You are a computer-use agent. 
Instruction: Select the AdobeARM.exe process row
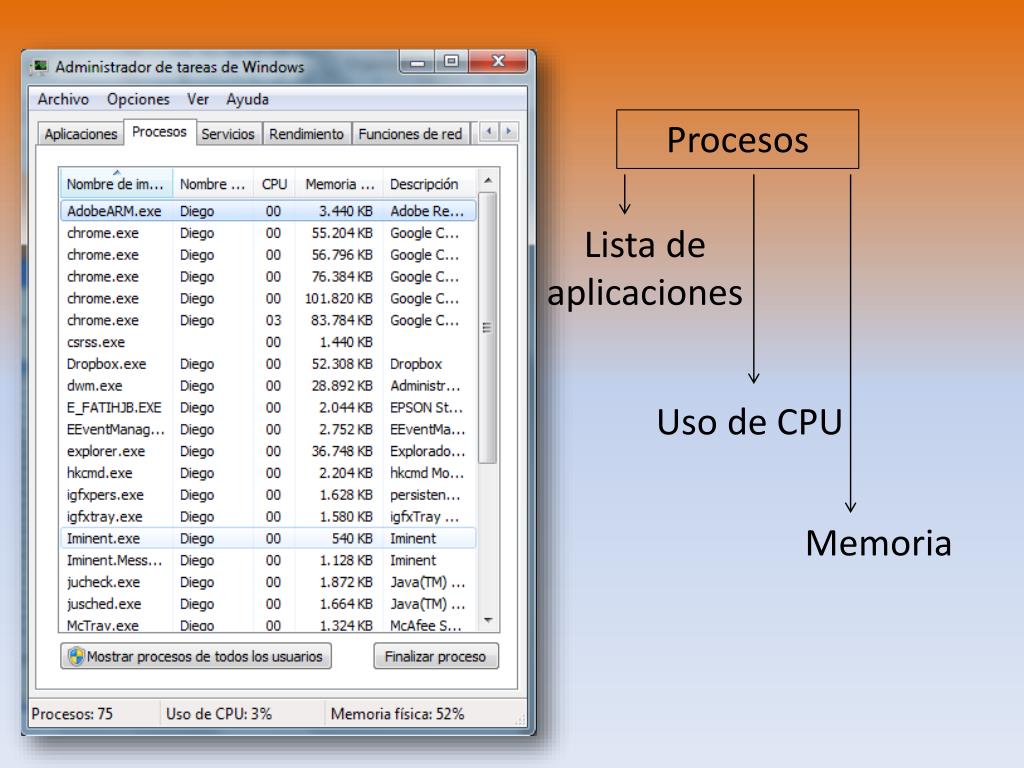(268, 211)
